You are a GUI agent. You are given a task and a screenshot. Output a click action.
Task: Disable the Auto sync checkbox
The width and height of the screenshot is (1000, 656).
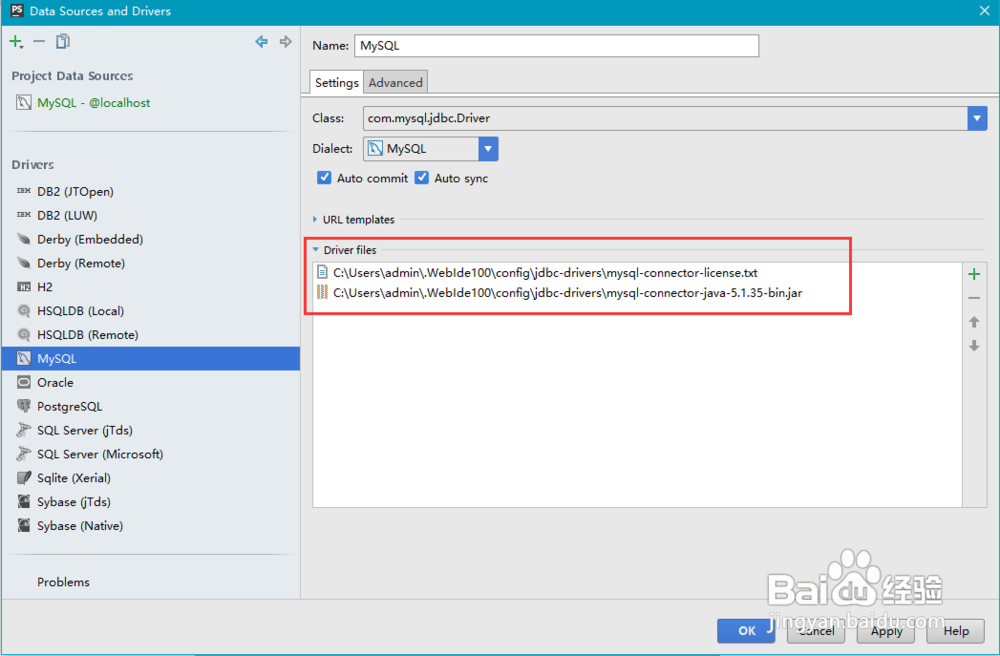[x=421, y=178]
